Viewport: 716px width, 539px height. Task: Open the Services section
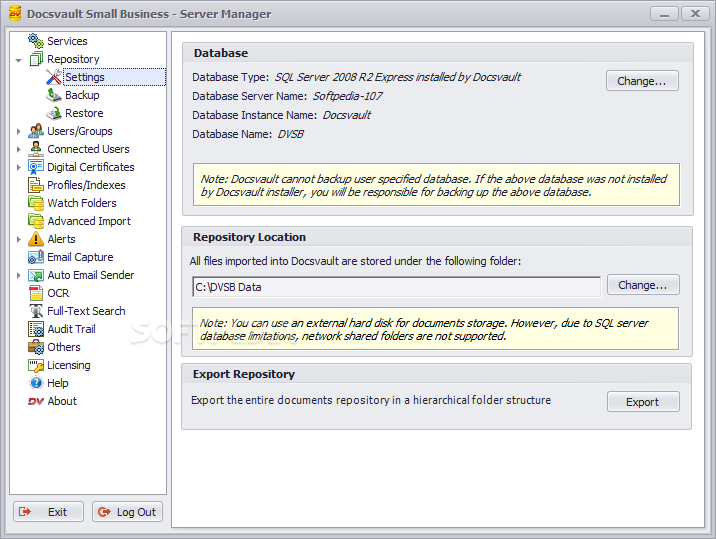tap(67, 41)
